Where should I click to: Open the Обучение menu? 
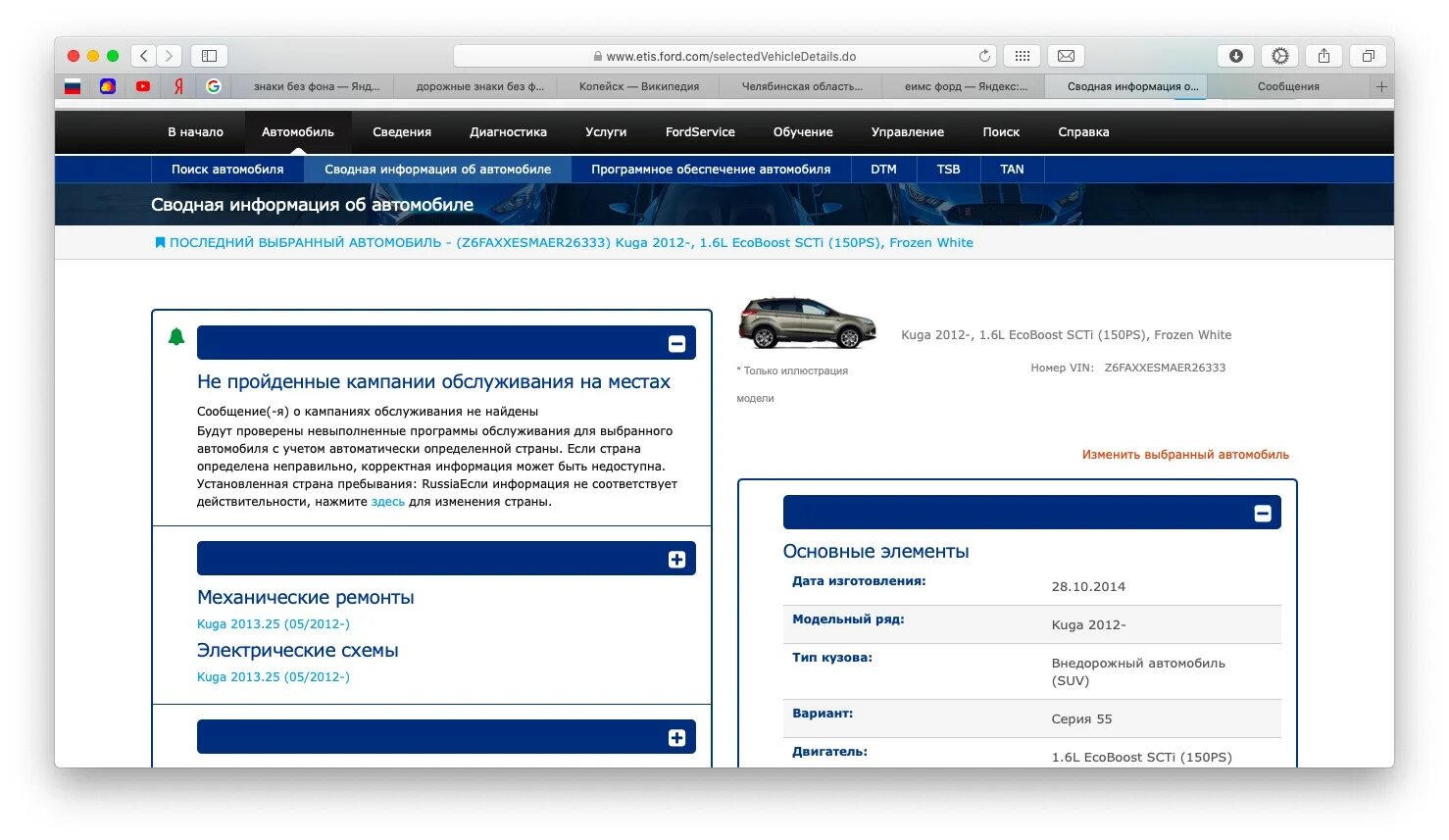pyautogui.click(x=803, y=132)
